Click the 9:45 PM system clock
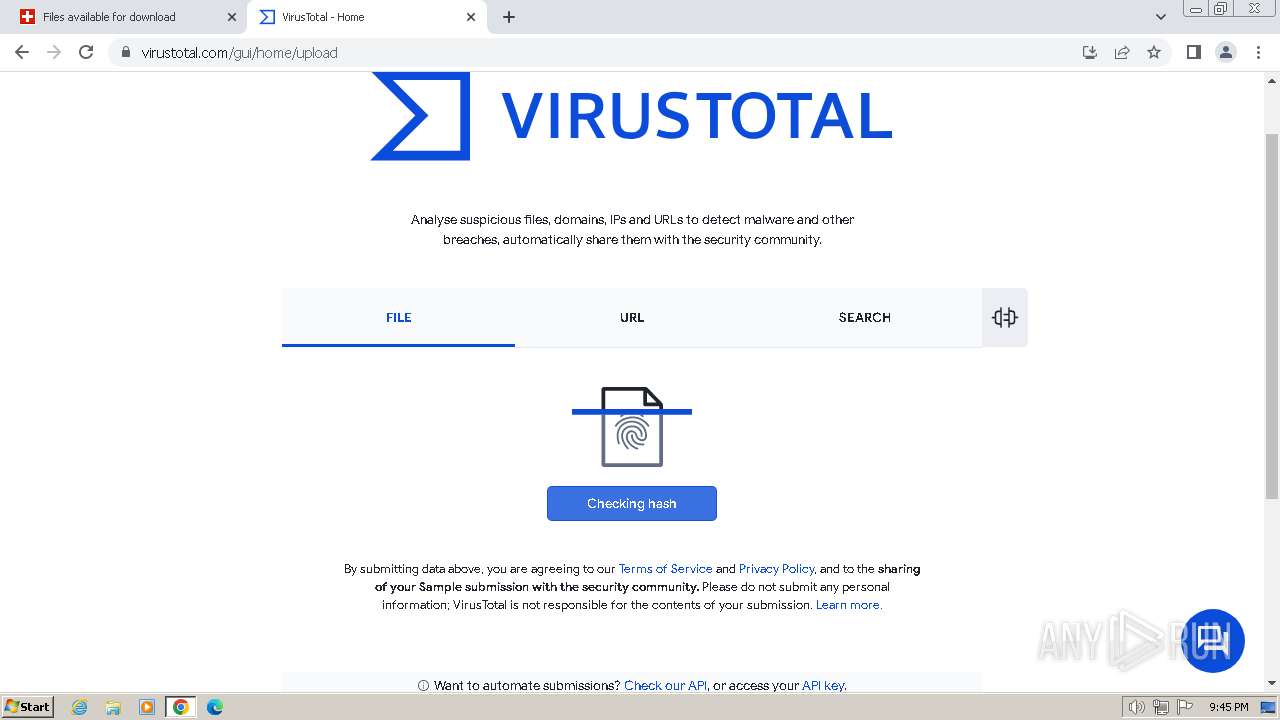Image resolution: width=1280 pixels, height=720 pixels. [x=1228, y=707]
